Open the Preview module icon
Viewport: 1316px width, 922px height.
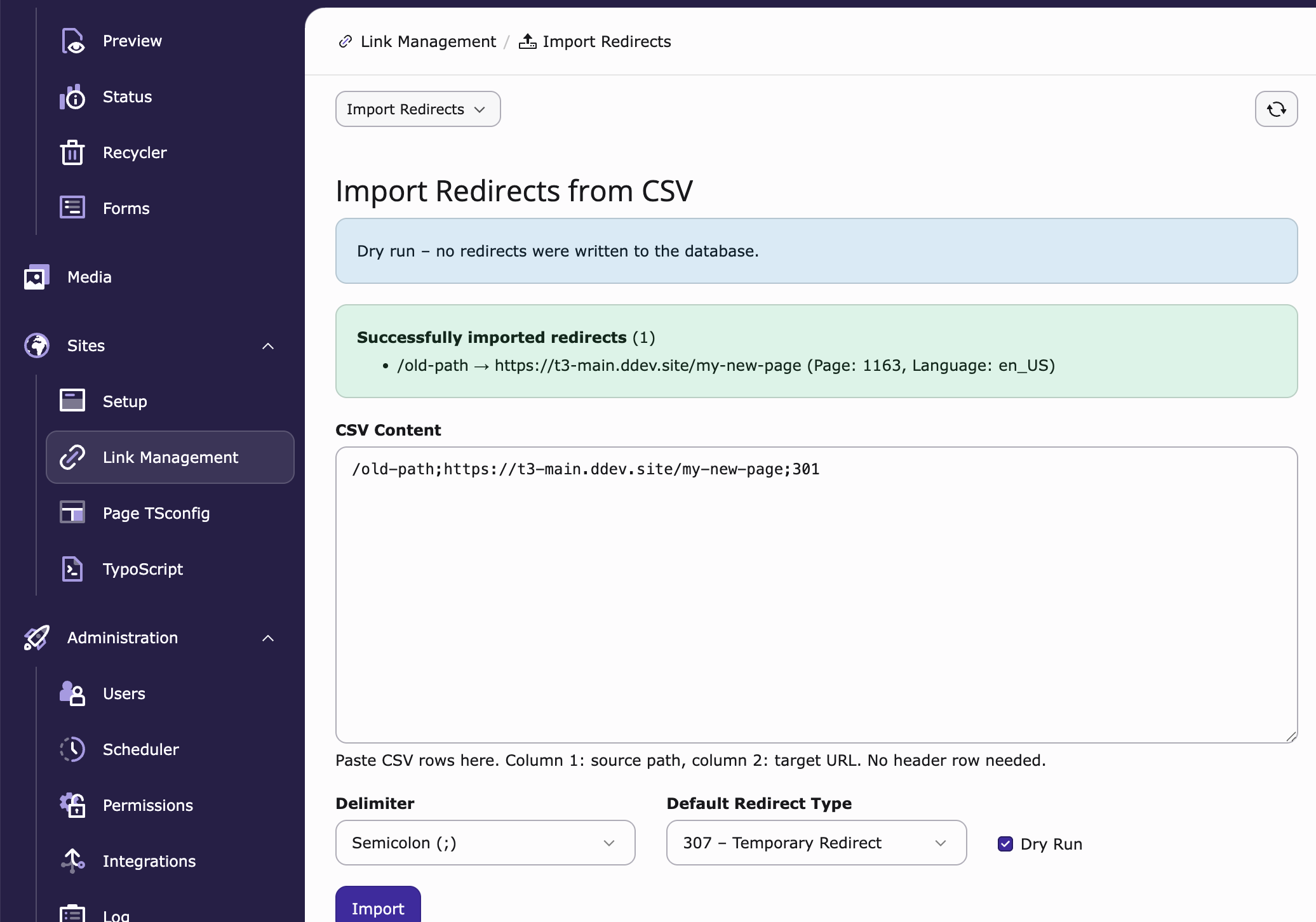pos(72,41)
